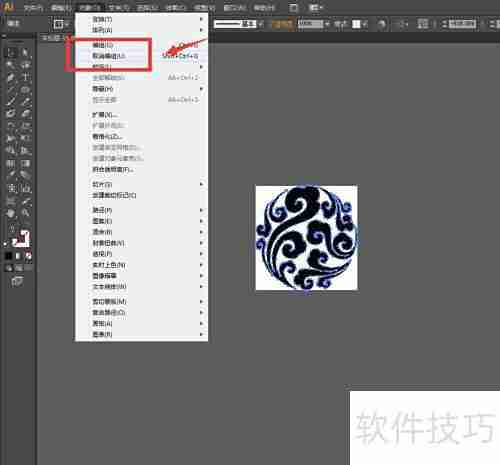Select the Line Segment tool
Screen dimensions: 500x465
(x=11, y=90)
